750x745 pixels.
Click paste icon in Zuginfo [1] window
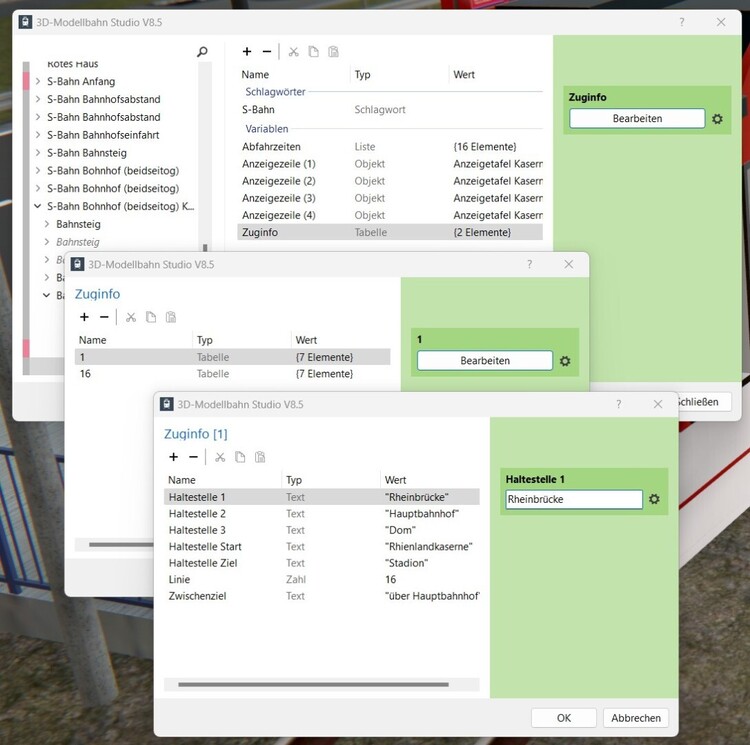(x=260, y=457)
